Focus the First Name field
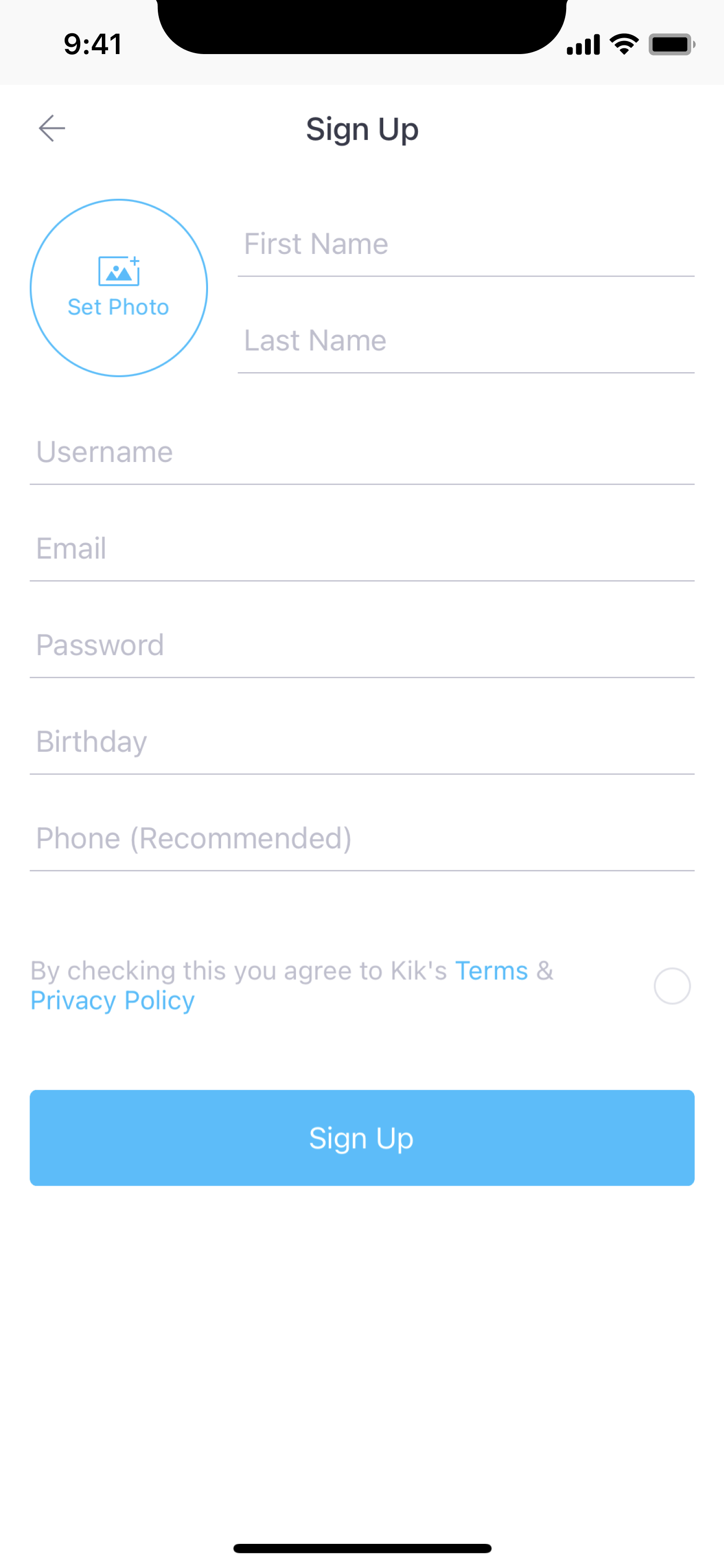 465,244
